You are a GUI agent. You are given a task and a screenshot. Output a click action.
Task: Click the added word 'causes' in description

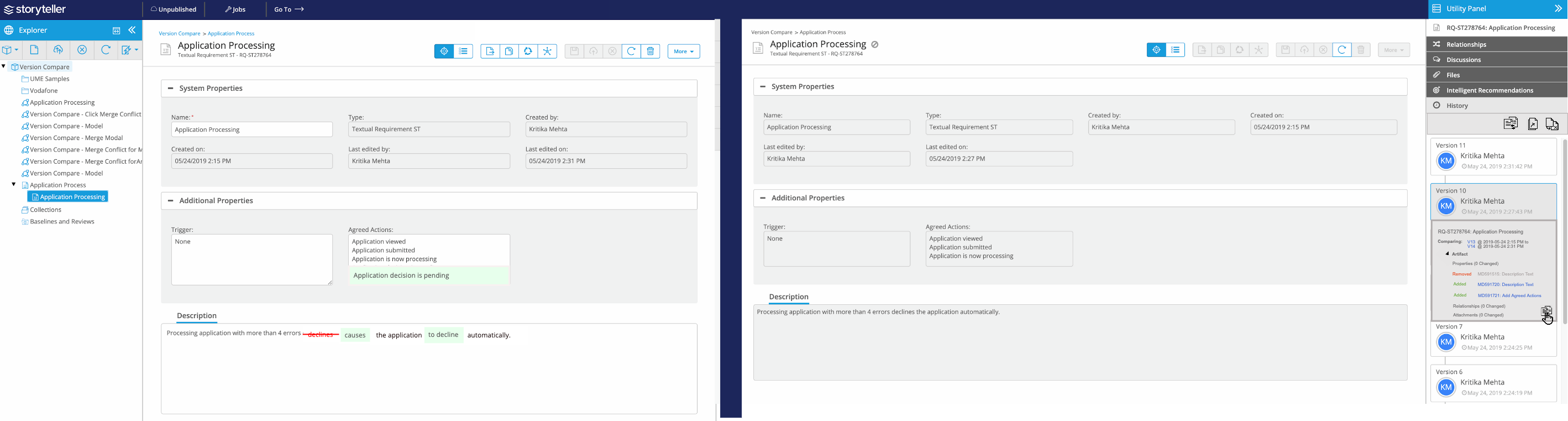355,335
